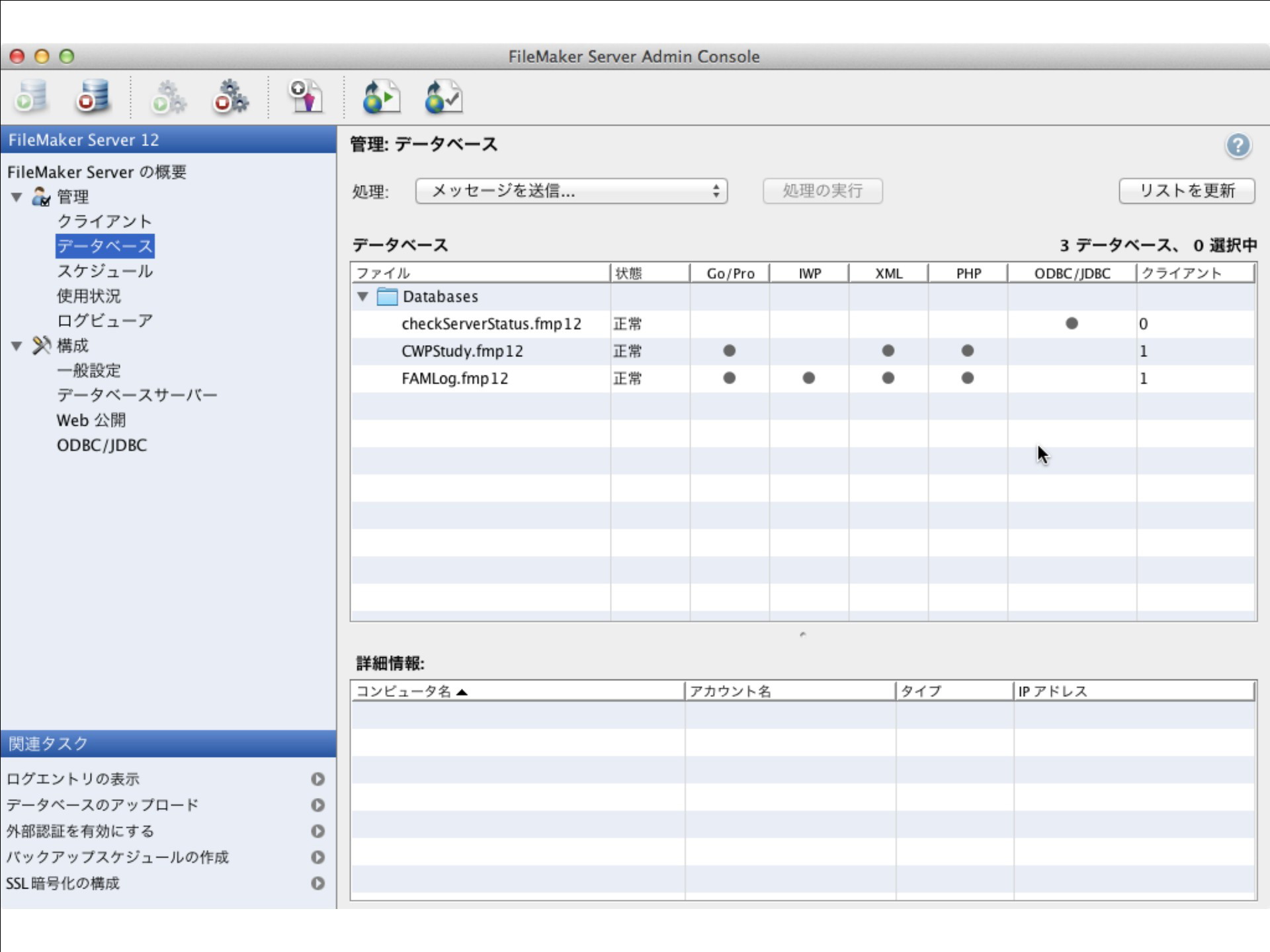Image resolution: width=1270 pixels, height=952 pixels.
Task: Click the リストを更新 button
Action: click(1187, 191)
